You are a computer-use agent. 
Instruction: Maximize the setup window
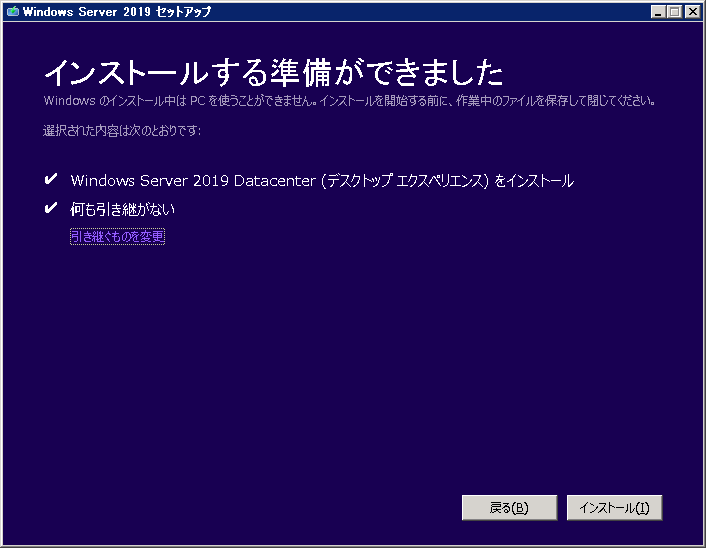[x=674, y=11]
